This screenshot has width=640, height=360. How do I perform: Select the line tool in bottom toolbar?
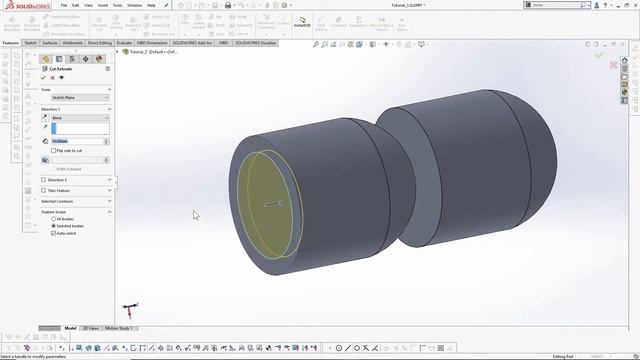[348, 348]
